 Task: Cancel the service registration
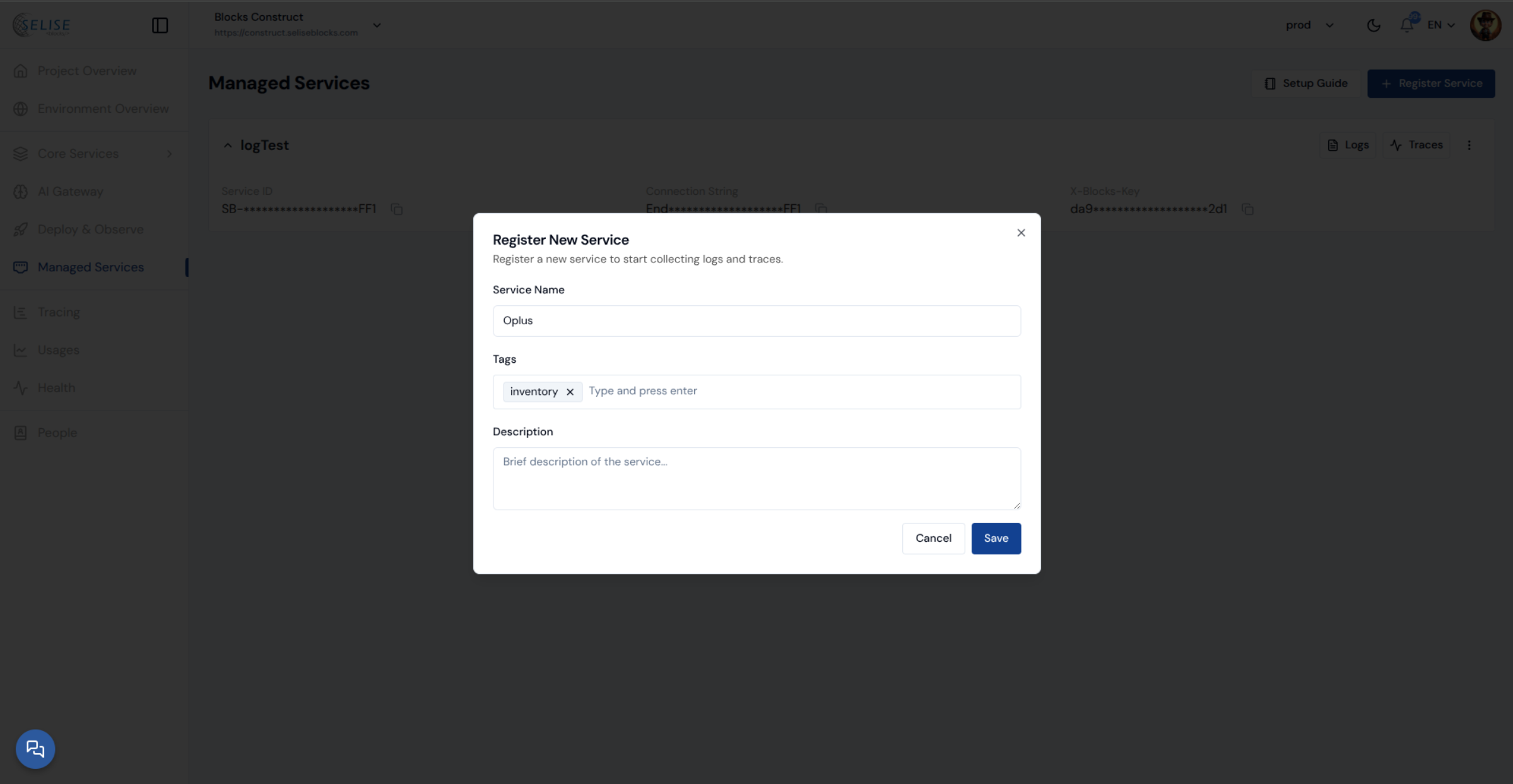[x=933, y=538]
